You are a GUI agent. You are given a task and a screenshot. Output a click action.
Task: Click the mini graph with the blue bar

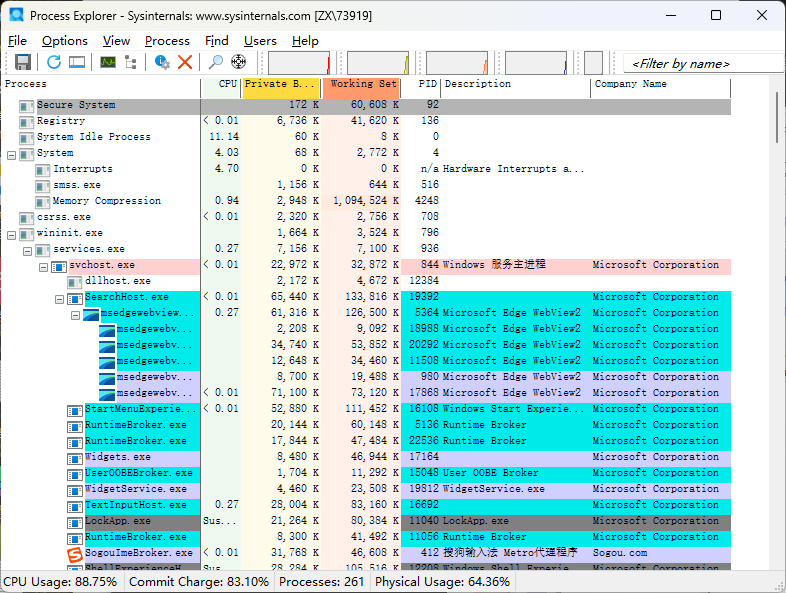(x=536, y=63)
